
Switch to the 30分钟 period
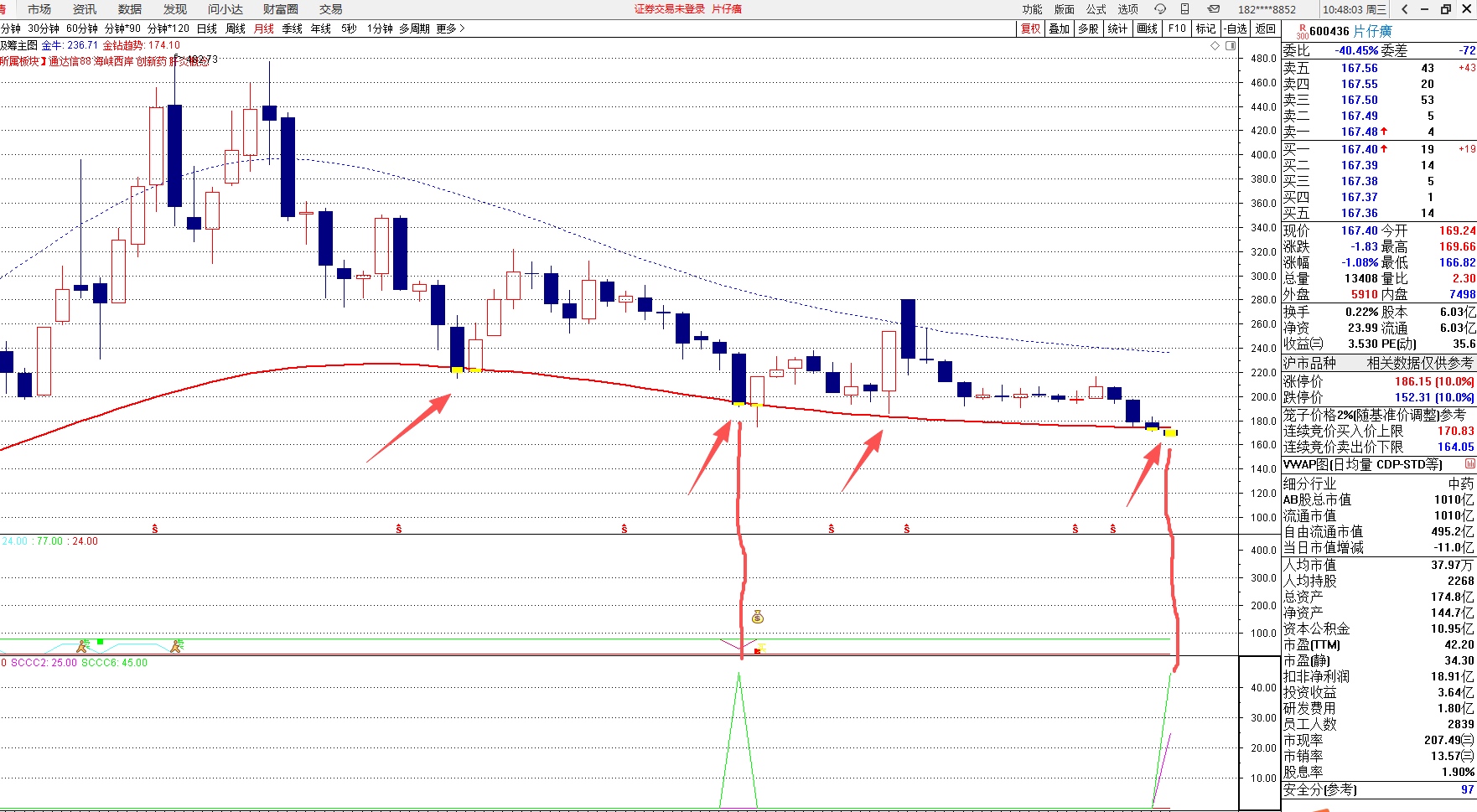tap(44, 28)
